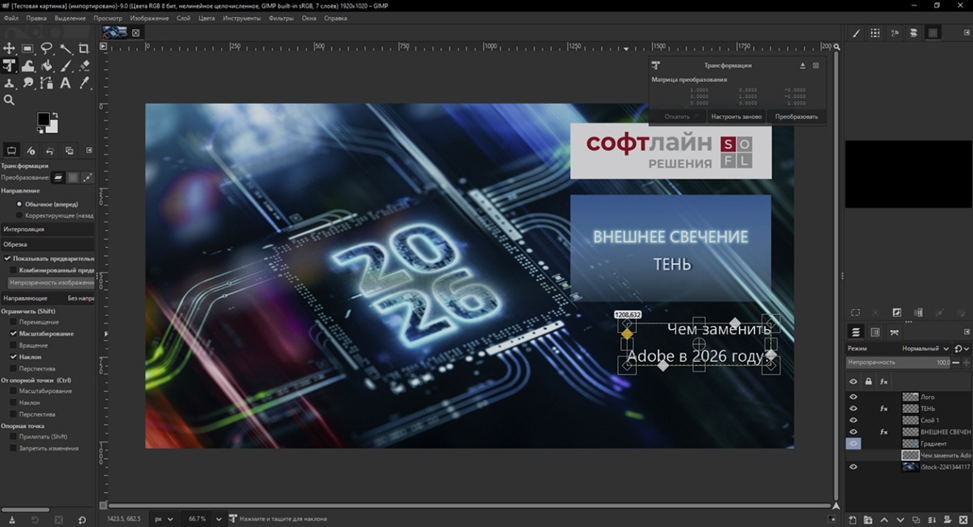Delete the selected layer

coord(963,520)
